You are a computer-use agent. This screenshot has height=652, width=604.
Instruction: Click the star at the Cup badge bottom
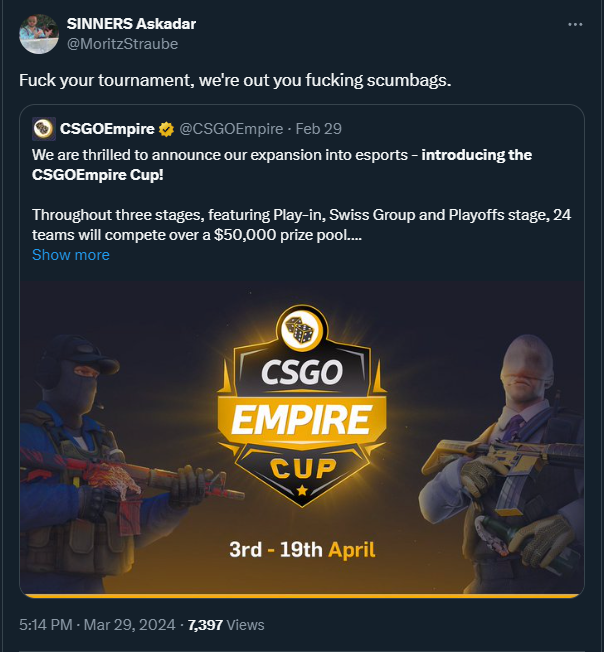(302, 491)
